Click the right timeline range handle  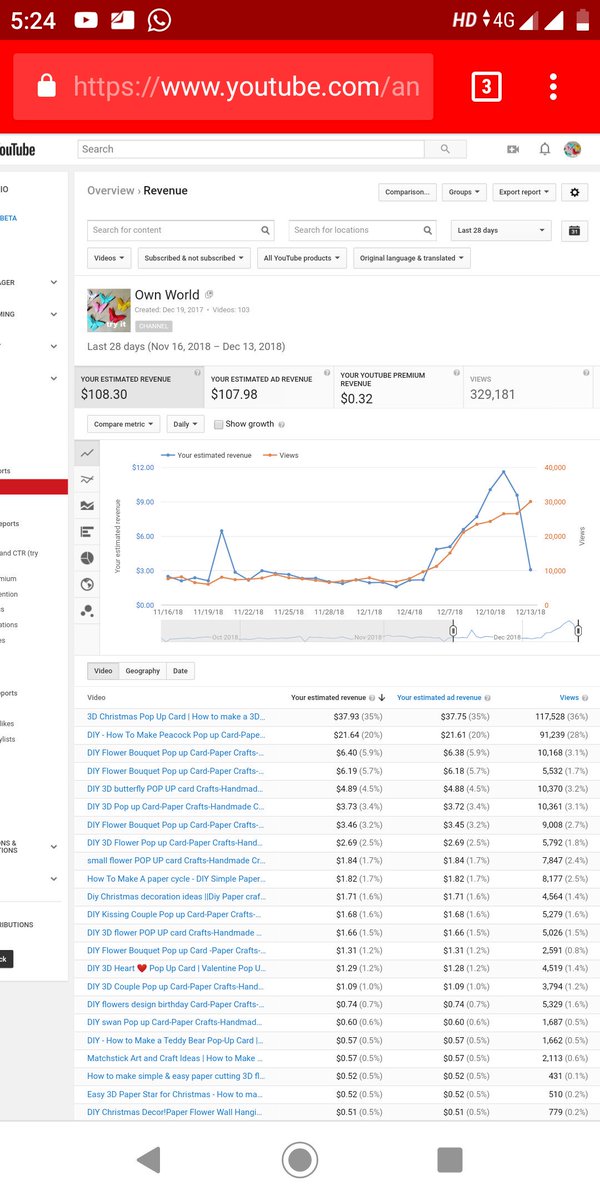pos(578,631)
